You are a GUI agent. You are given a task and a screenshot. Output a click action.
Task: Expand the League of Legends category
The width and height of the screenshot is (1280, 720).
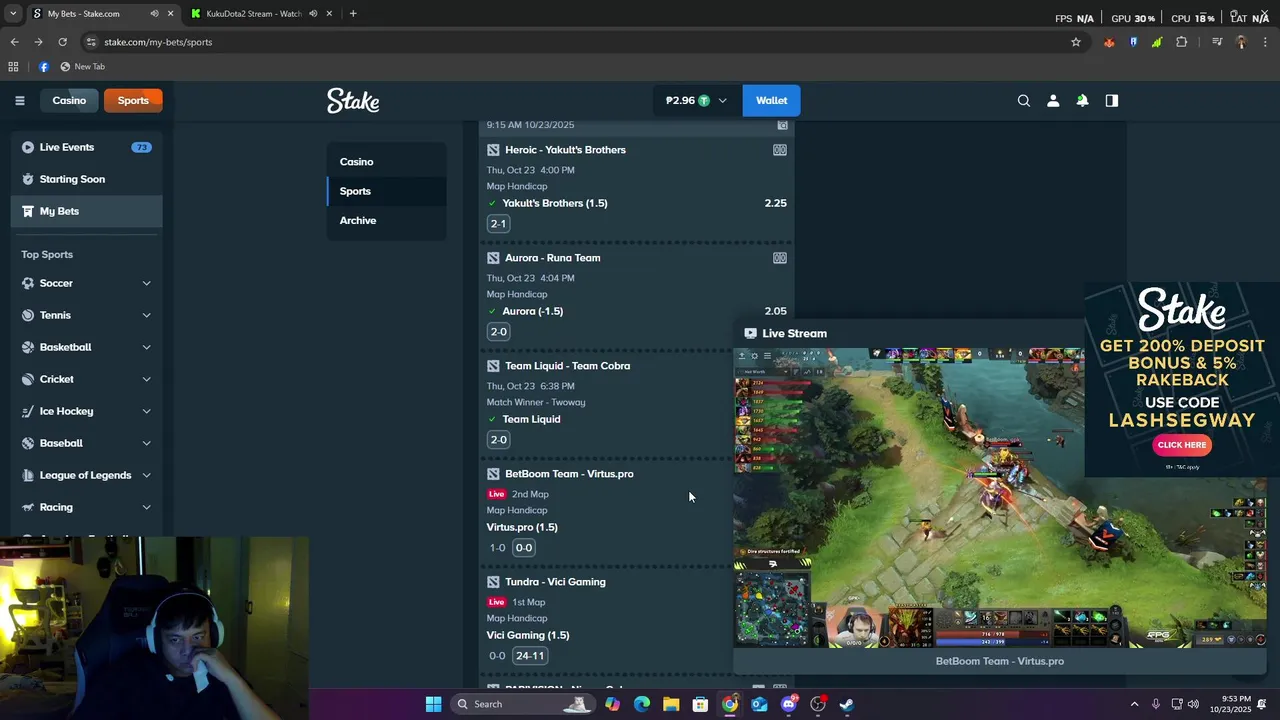(146, 475)
